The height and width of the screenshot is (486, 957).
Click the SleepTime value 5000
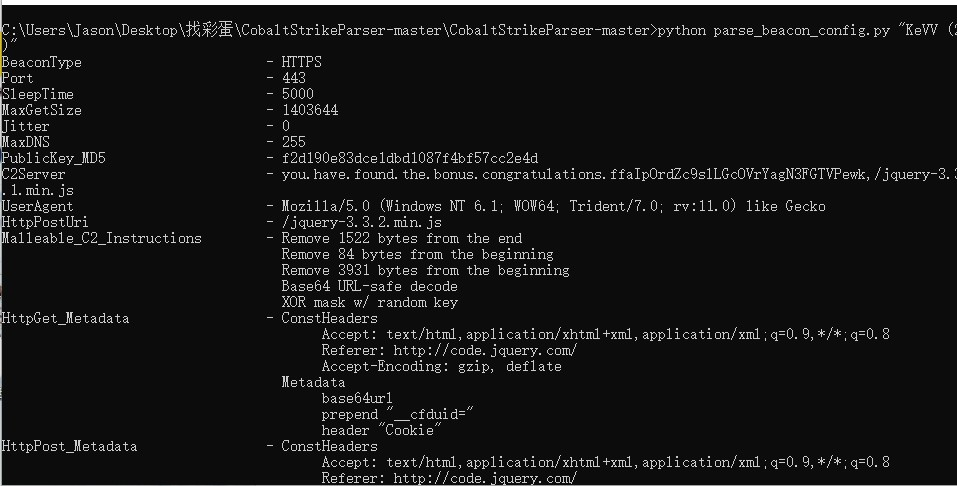point(298,94)
